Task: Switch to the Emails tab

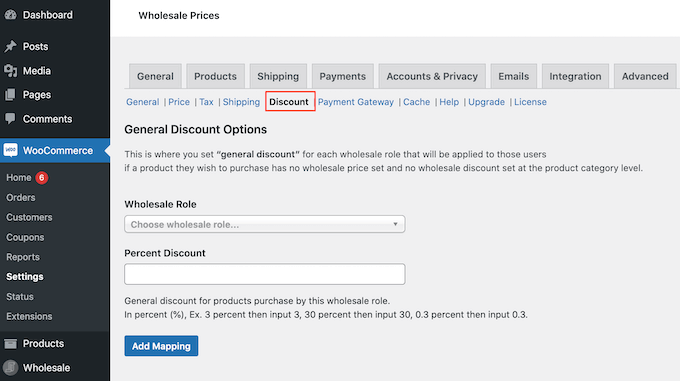Action: 513,76
